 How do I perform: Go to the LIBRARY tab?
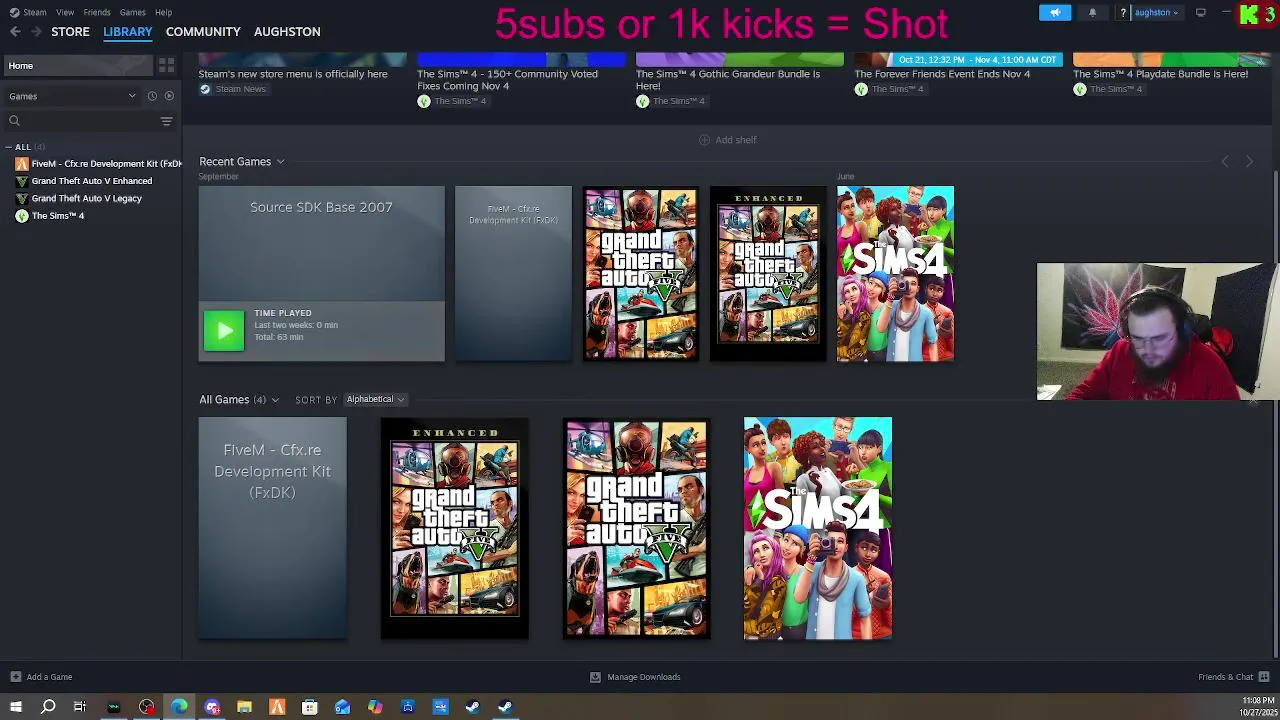(x=128, y=32)
